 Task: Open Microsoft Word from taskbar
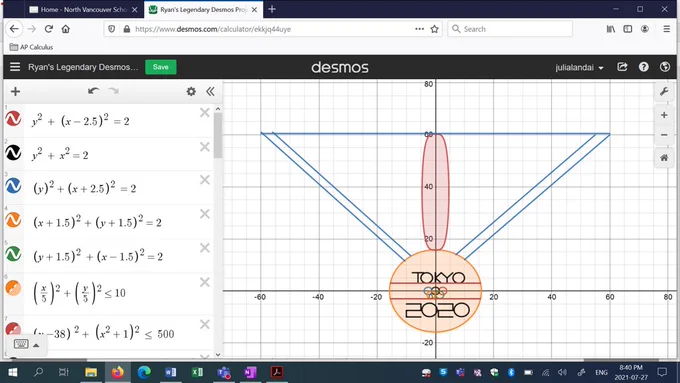coord(170,372)
